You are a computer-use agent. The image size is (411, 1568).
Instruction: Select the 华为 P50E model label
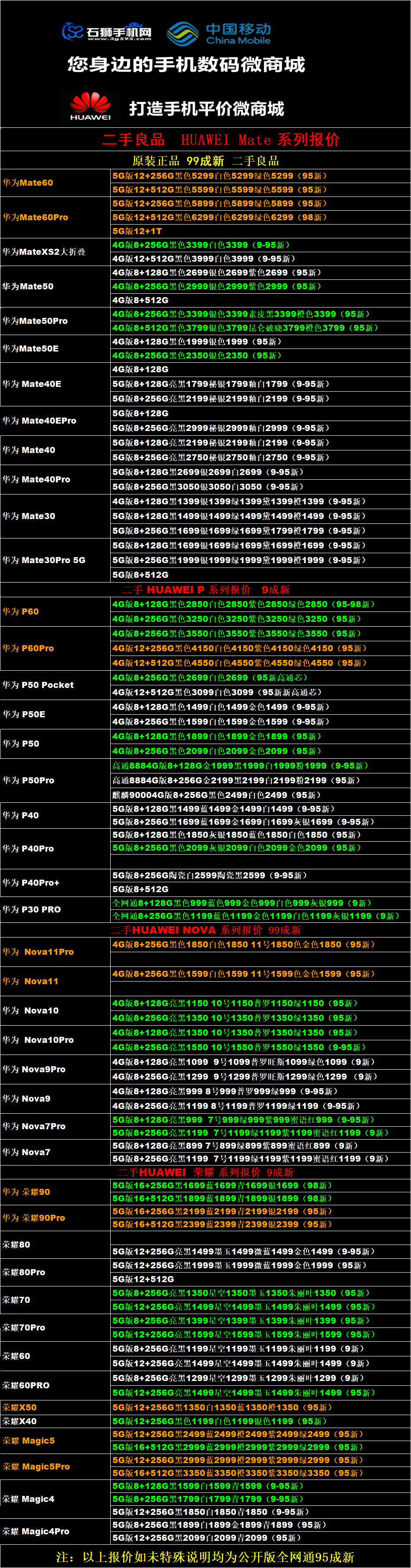click(24, 715)
